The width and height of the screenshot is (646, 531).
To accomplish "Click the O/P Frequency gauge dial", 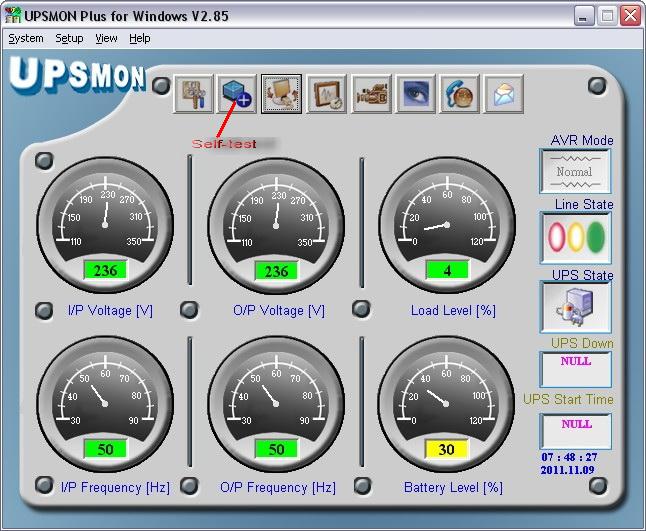I will pyautogui.click(x=276, y=404).
